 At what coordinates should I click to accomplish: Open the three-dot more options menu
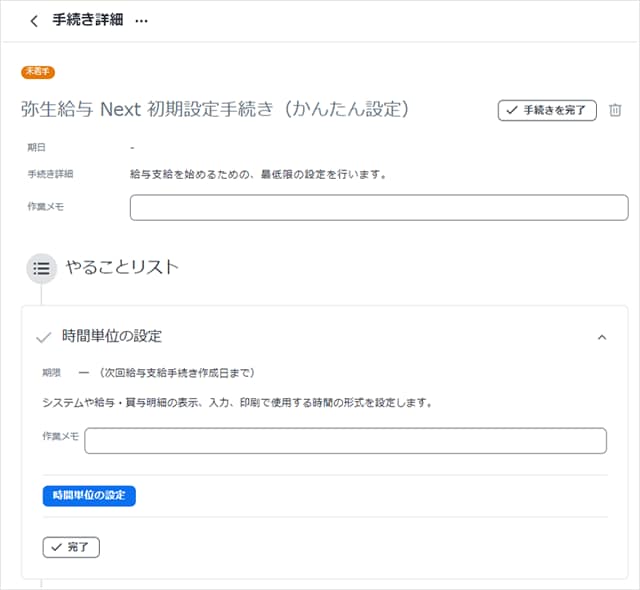coord(141,21)
